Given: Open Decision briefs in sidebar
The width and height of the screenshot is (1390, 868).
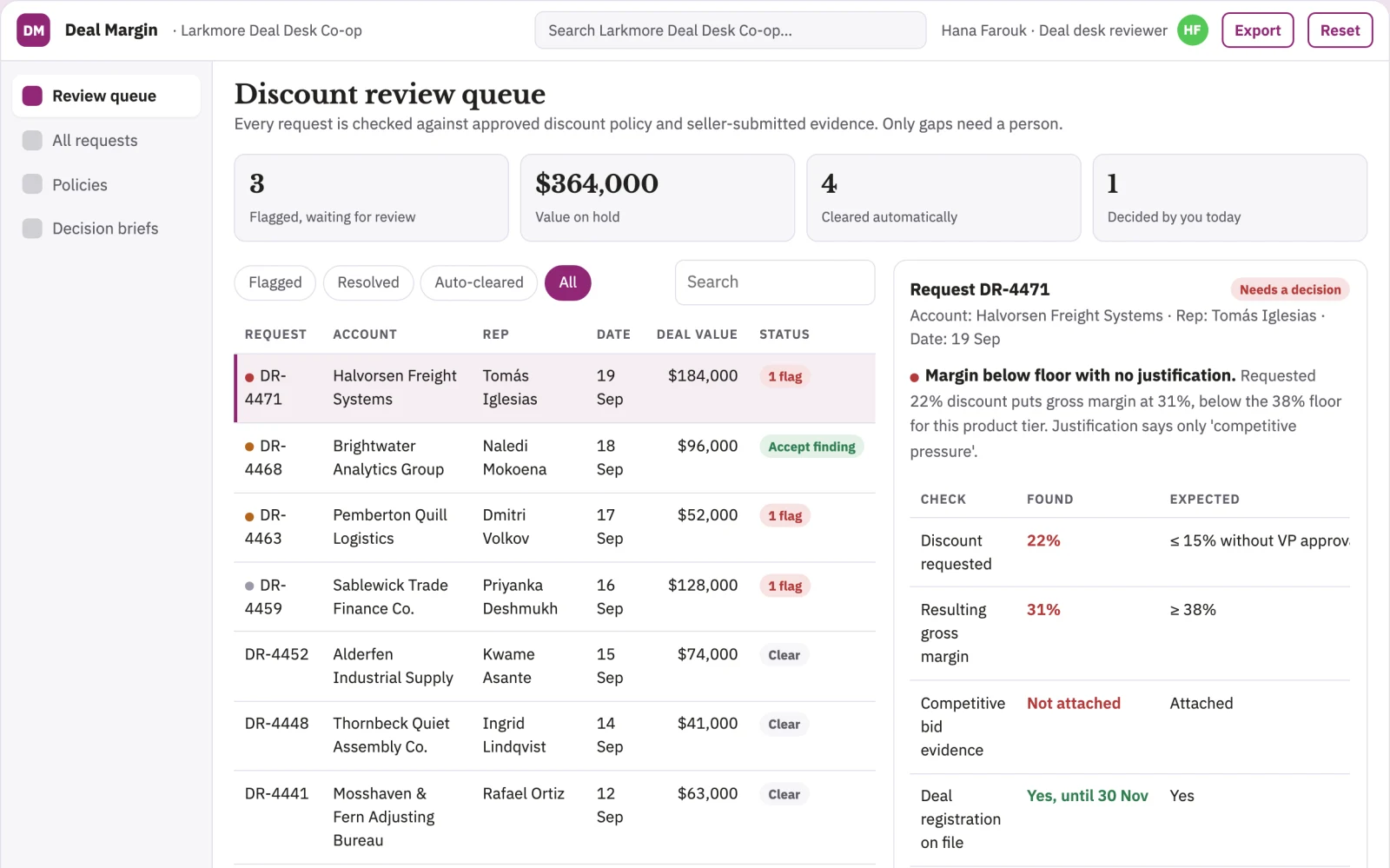Looking at the screenshot, I should pyautogui.click(x=106, y=229).
